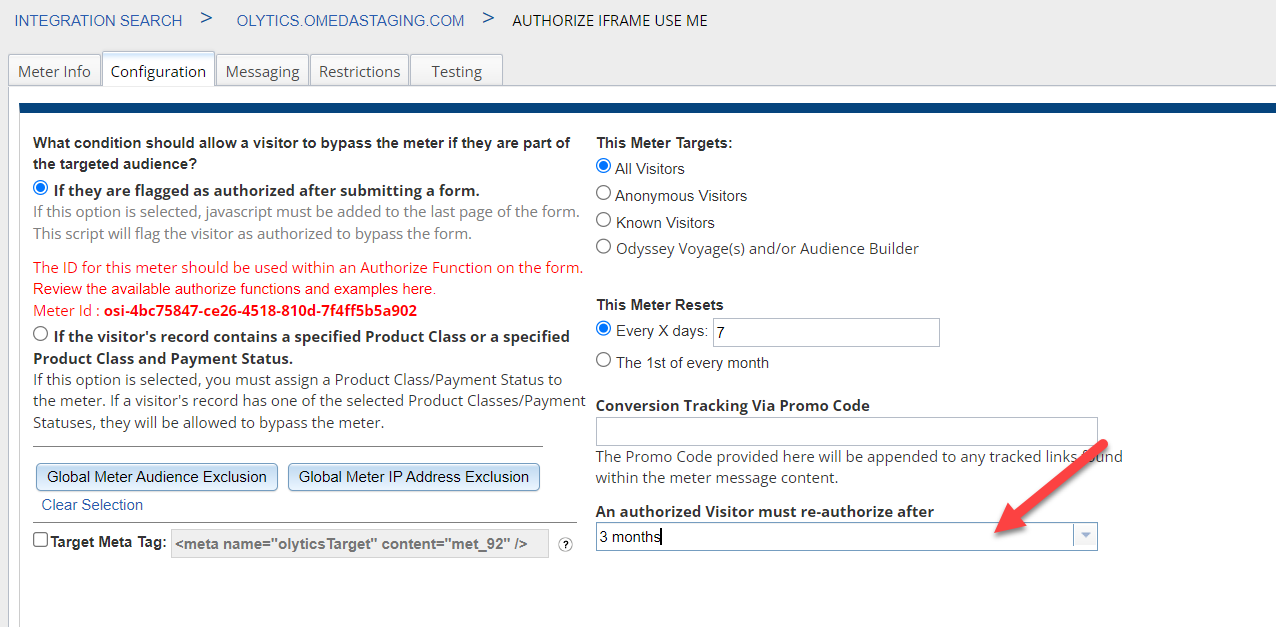Pick Odyssey Voyage(s) and/or Audience Builder option
The height and width of the screenshot is (627, 1276).
pyautogui.click(x=603, y=247)
